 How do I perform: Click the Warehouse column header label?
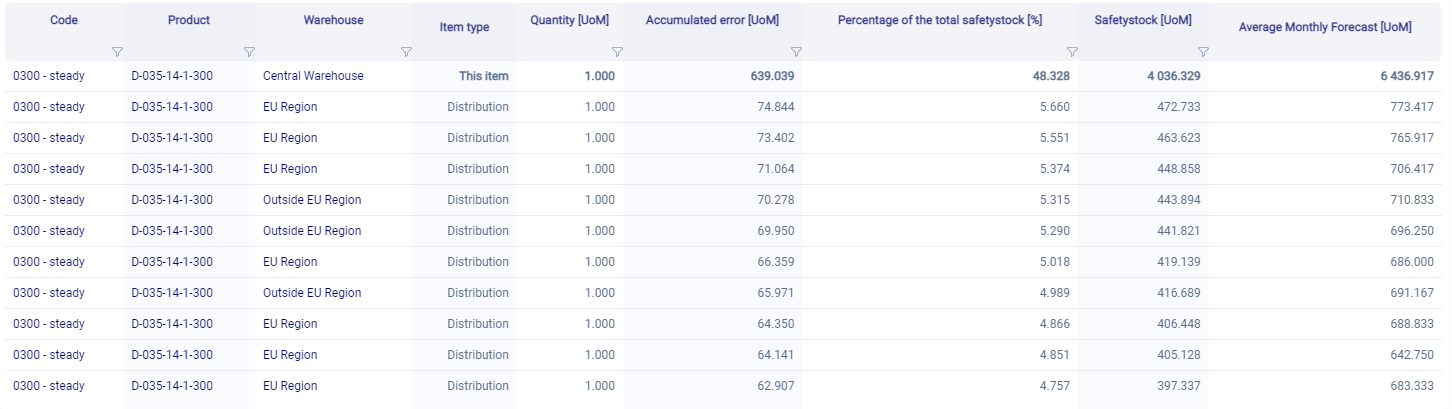click(x=333, y=20)
